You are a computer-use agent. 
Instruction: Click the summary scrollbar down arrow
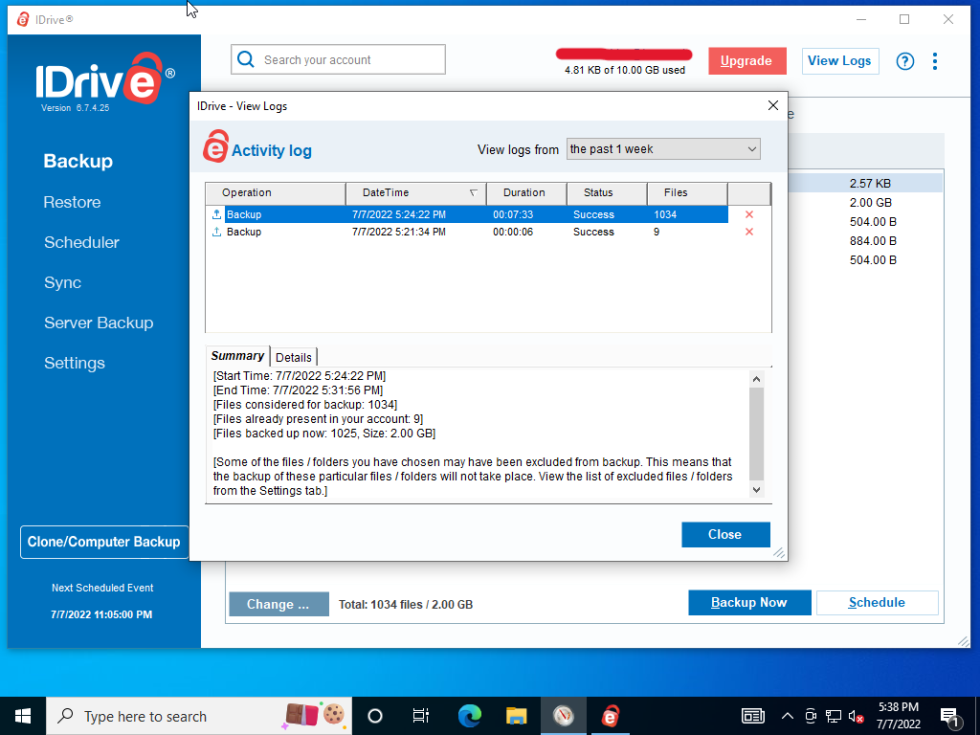click(x=756, y=490)
